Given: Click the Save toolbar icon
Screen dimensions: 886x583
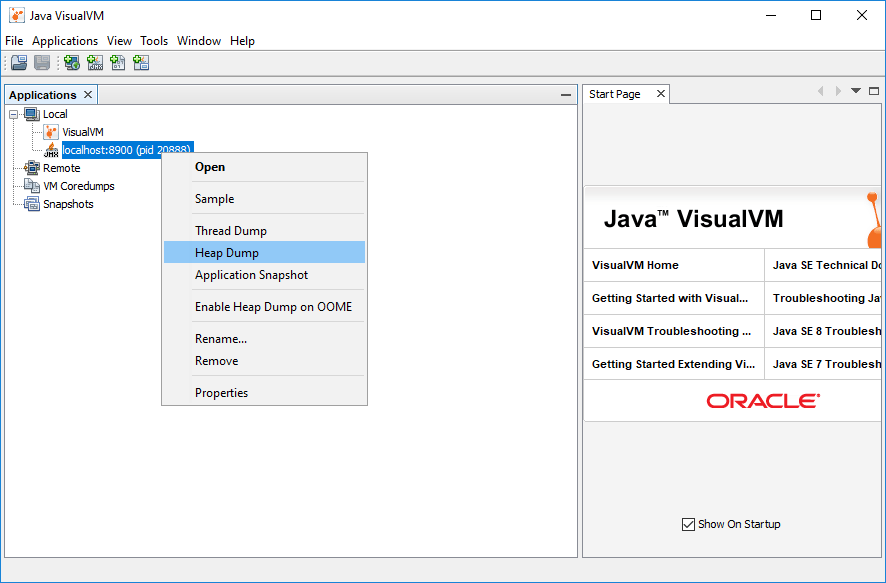Looking at the screenshot, I should coord(41,62).
